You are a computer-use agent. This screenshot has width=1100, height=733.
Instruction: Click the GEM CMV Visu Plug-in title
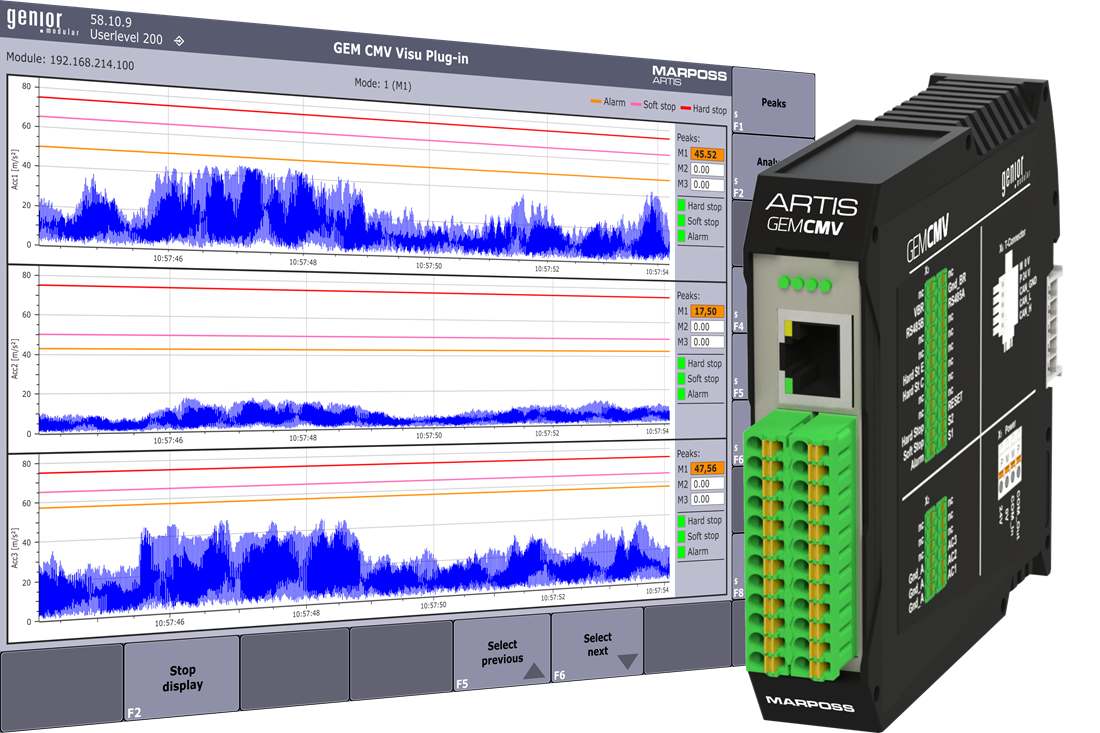pos(401,53)
